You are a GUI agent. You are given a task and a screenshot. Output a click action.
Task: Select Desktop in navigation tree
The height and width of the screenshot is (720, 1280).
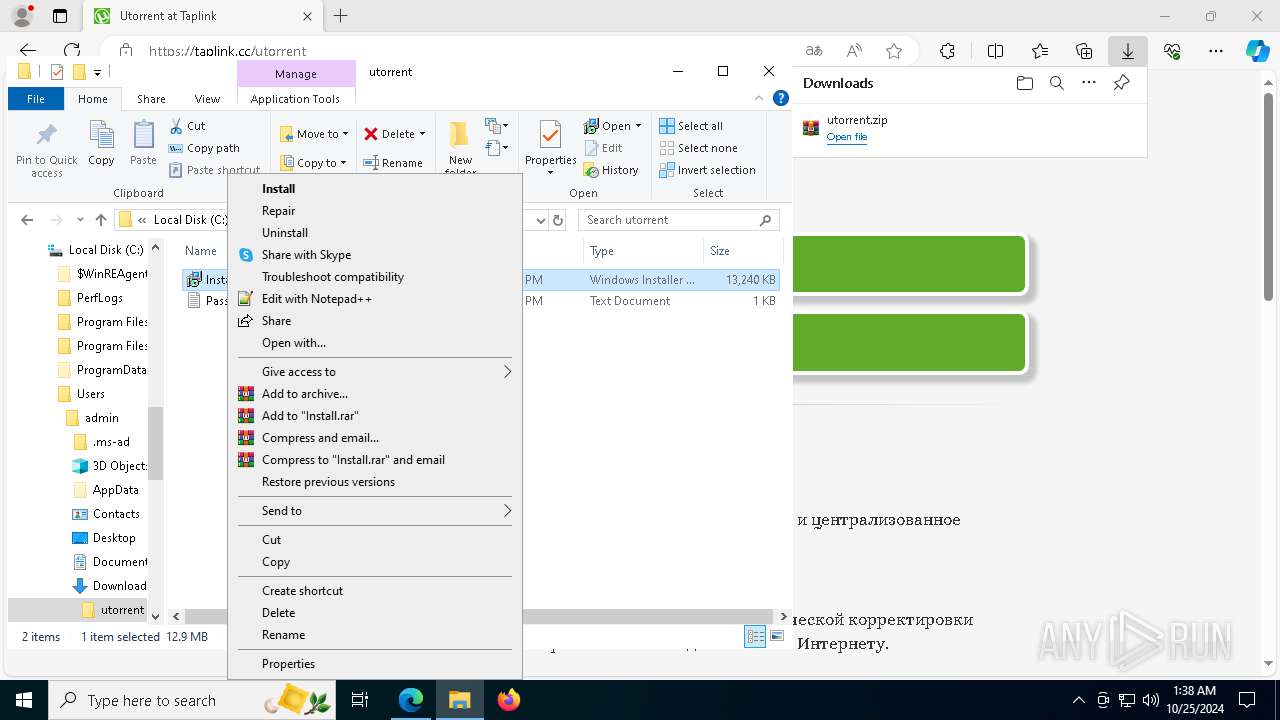(114, 538)
